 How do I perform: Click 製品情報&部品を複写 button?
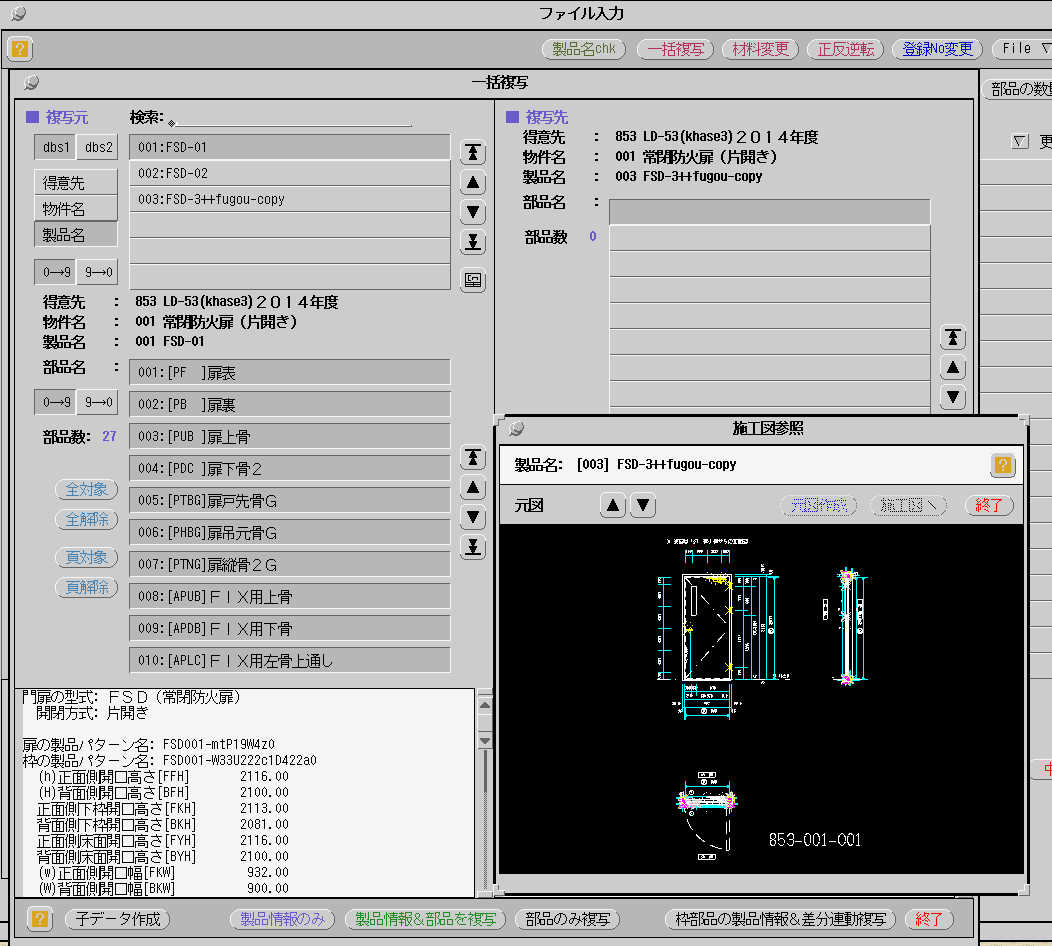[x=425, y=918]
